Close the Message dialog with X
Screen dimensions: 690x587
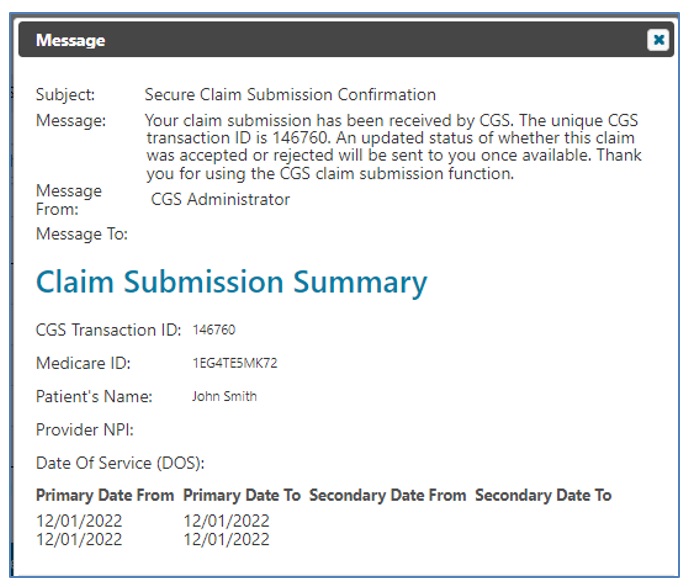pyautogui.click(x=657, y=40)
